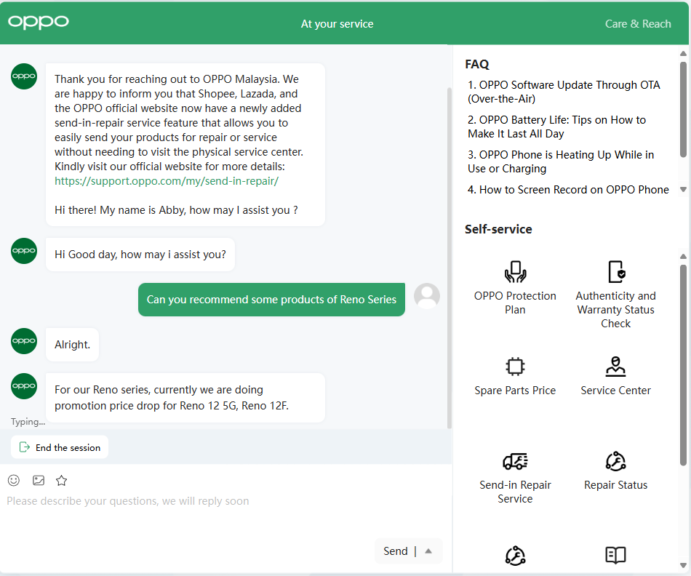Open Repair Status wrench icon
The height and width of the screenshot is (576, 691).
coord(616,461)
